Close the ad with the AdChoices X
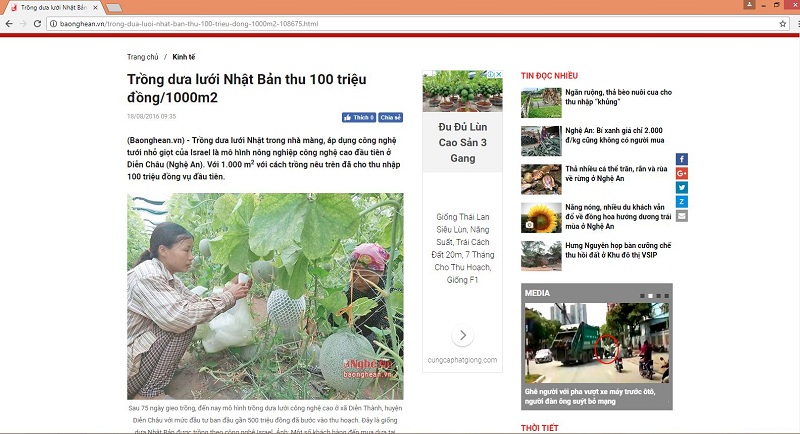 pyautogui.click(x=499, y=74)
